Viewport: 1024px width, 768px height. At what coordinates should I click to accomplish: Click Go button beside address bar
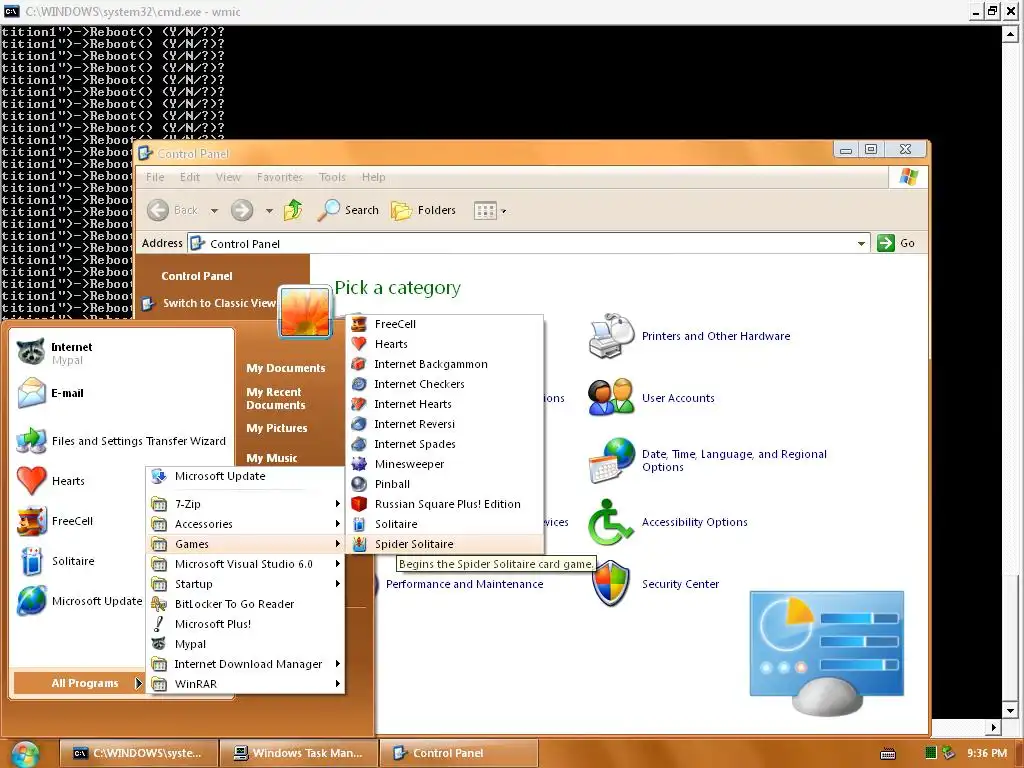896,243
